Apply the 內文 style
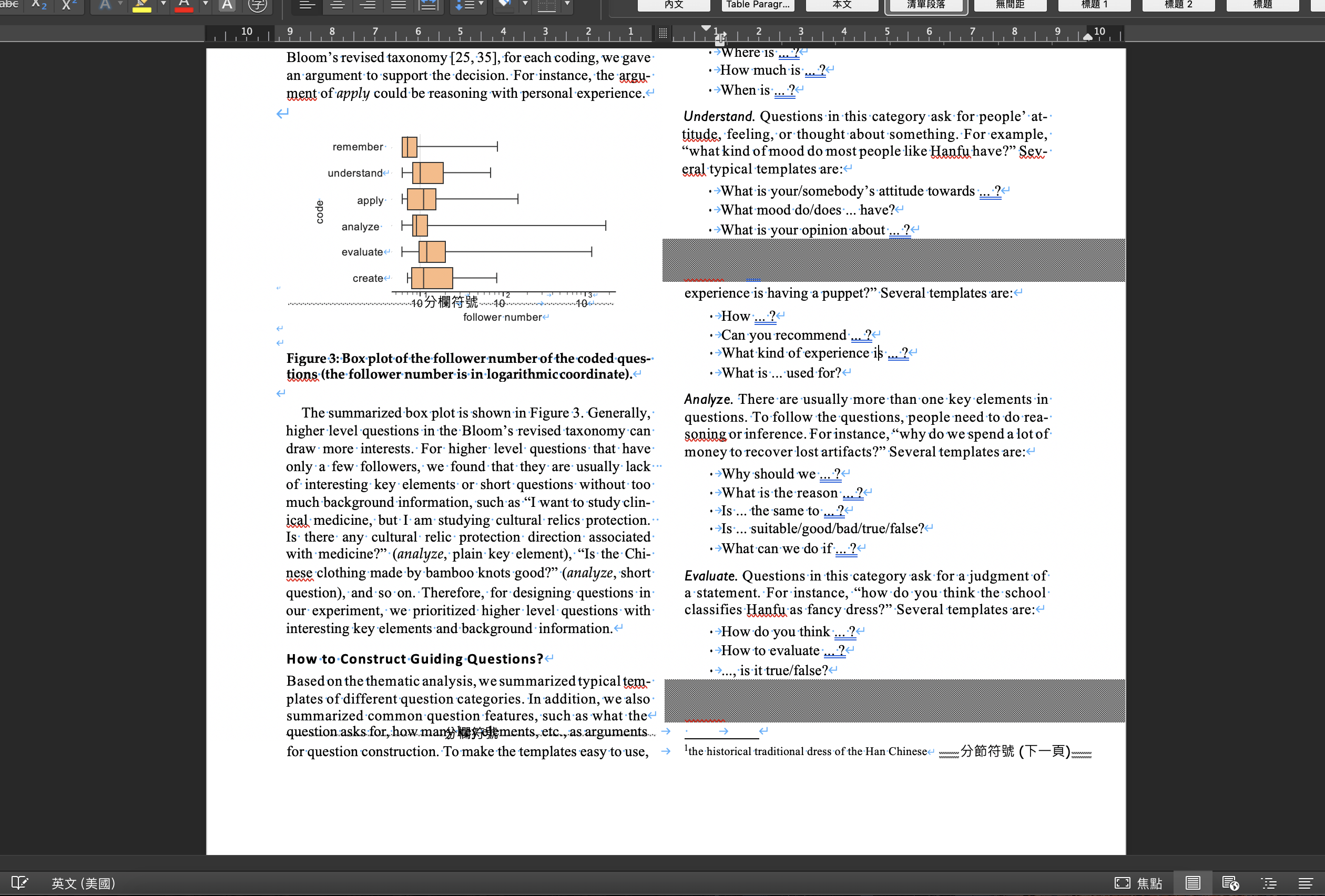Viewport: 1325px width, 896px height. coord(674,5)
